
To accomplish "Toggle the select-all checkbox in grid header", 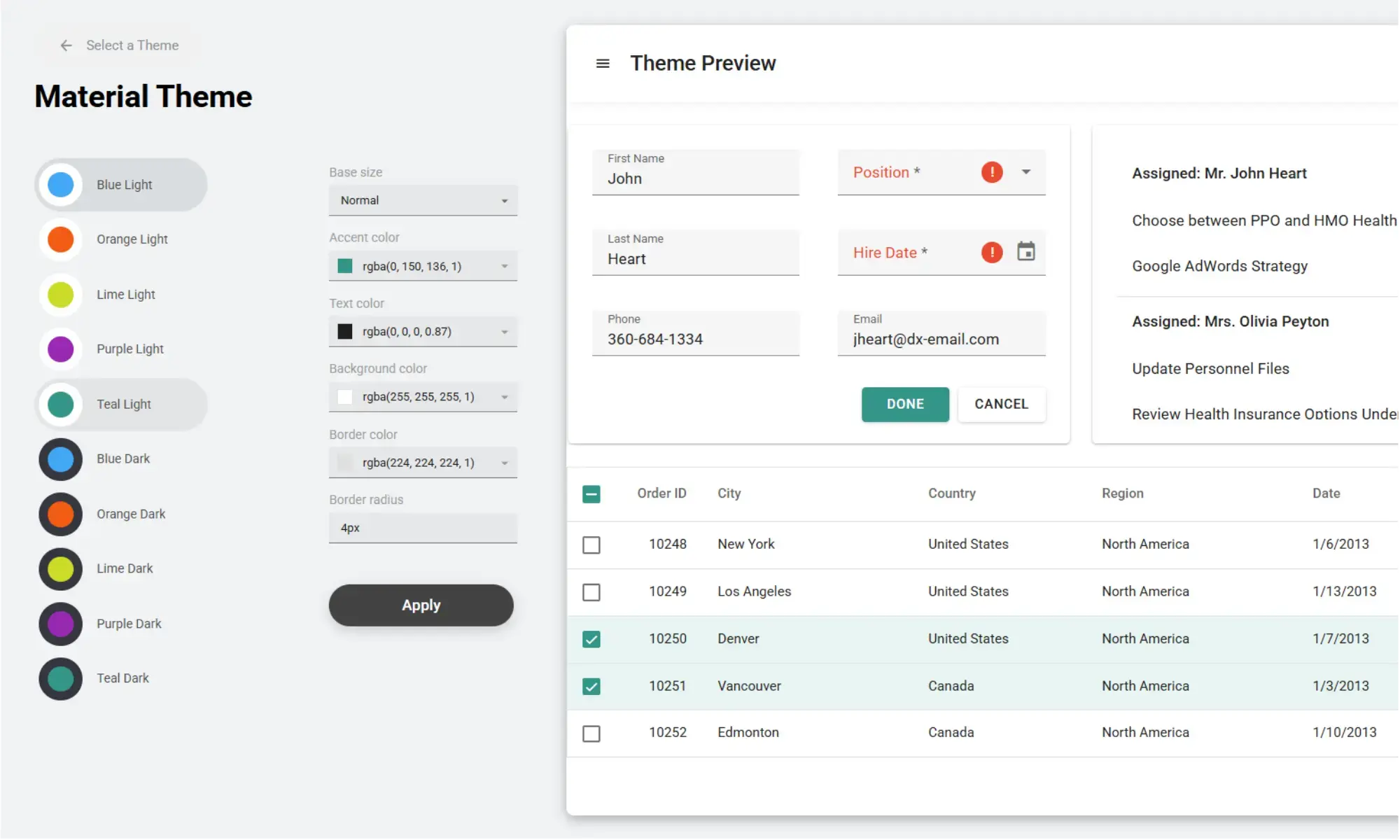I will coord(591,494).
